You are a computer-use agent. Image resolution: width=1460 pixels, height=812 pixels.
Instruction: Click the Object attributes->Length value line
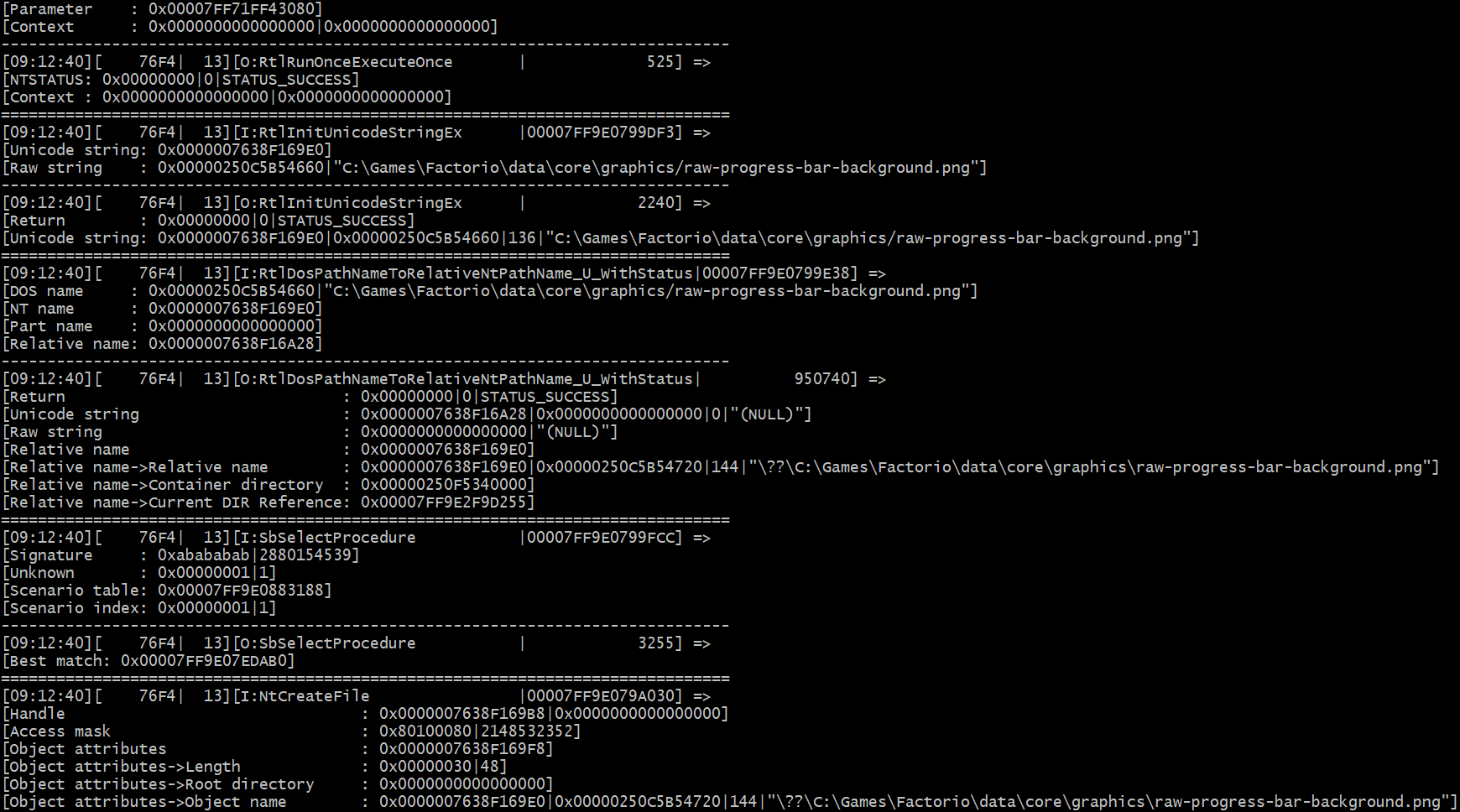click(255, 767)
